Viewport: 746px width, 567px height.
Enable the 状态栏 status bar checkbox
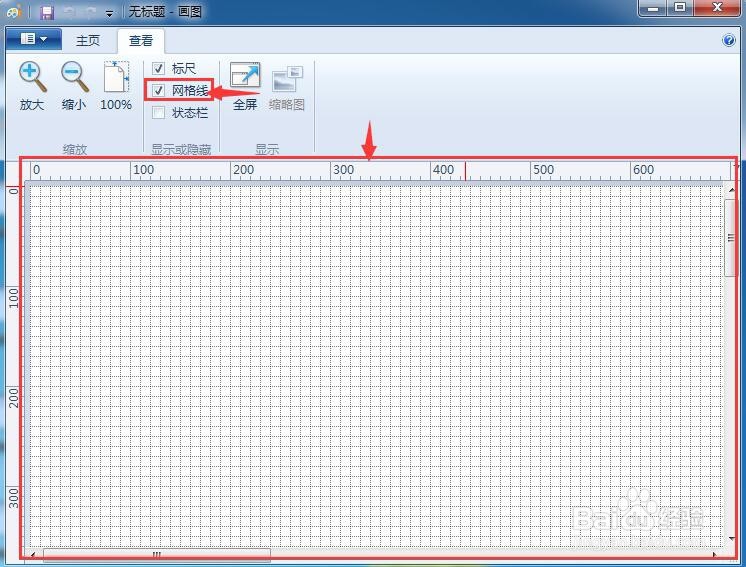click(158, 112)
